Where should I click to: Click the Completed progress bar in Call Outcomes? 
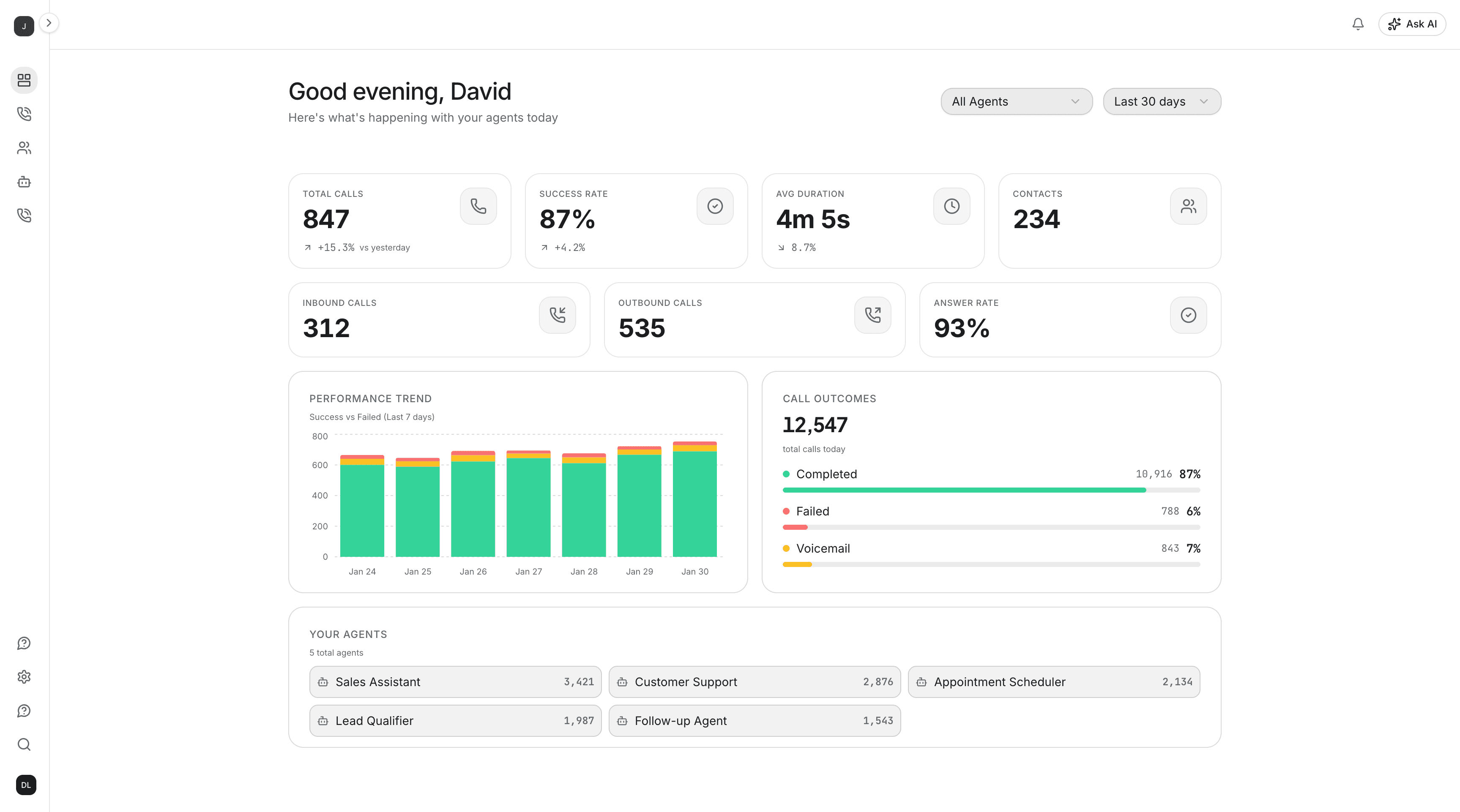pyautogui.click(x=991, y=490)
